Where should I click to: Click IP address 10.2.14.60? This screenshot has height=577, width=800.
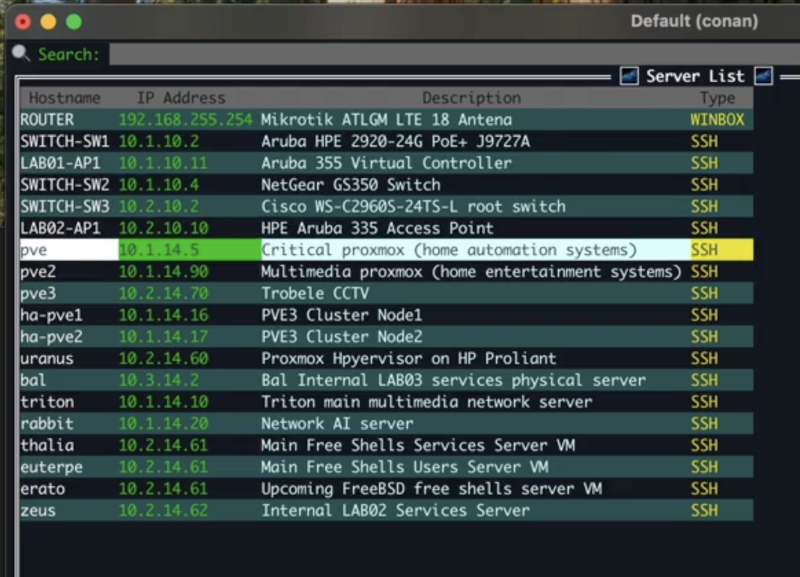click(164, 359)
